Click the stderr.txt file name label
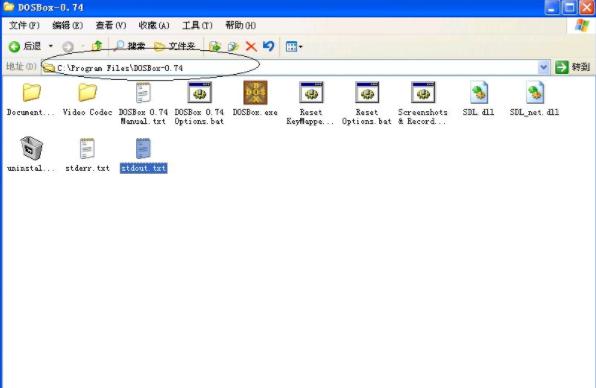596x388 pixels. coord(87,168)
